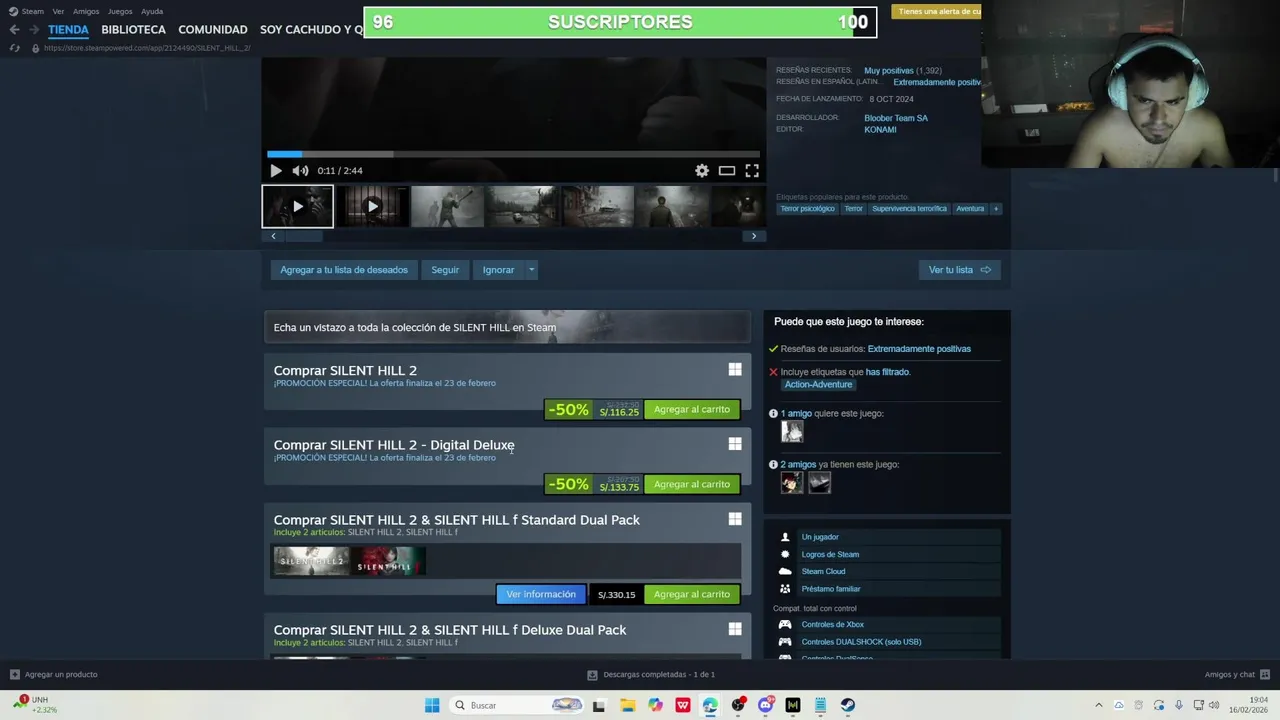This screenshot has width=1280, height=720.
Task: Expand the Ignorar dropdown arrow
Action: (531, 270)
